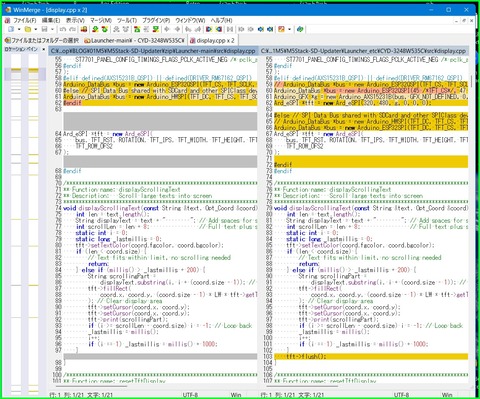
Task: Click the Last File toolbar icon
Action: click(270, 29)
